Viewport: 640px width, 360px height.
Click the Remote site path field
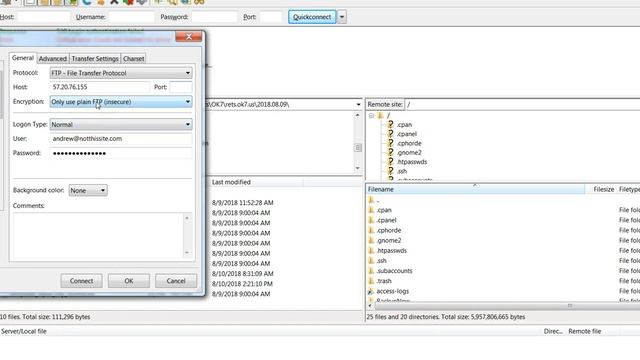(x=522, y=104)
